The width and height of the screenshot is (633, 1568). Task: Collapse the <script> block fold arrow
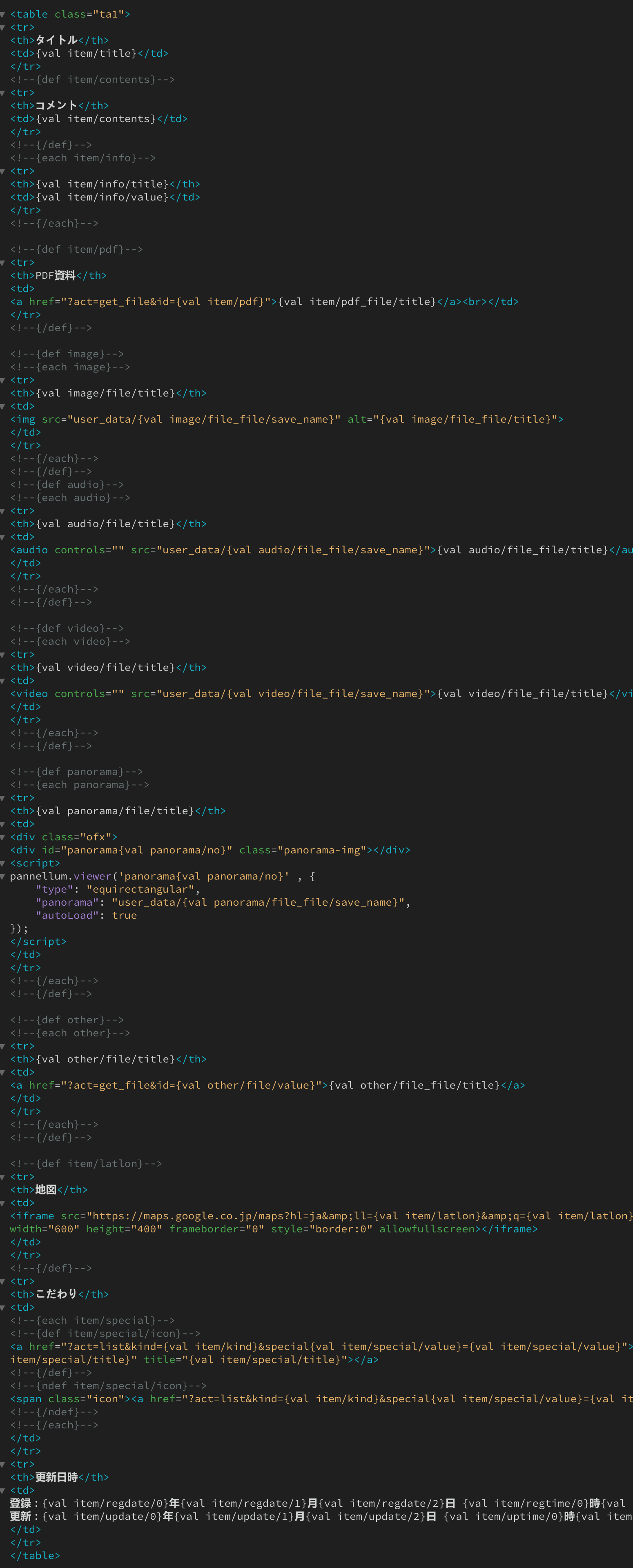click(3, 863)
